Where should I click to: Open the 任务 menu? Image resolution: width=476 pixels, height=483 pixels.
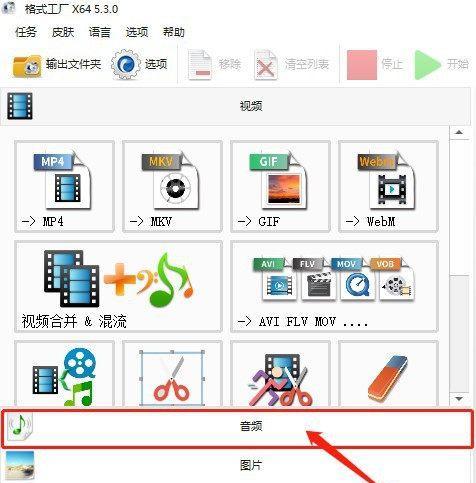pos(26,32)
